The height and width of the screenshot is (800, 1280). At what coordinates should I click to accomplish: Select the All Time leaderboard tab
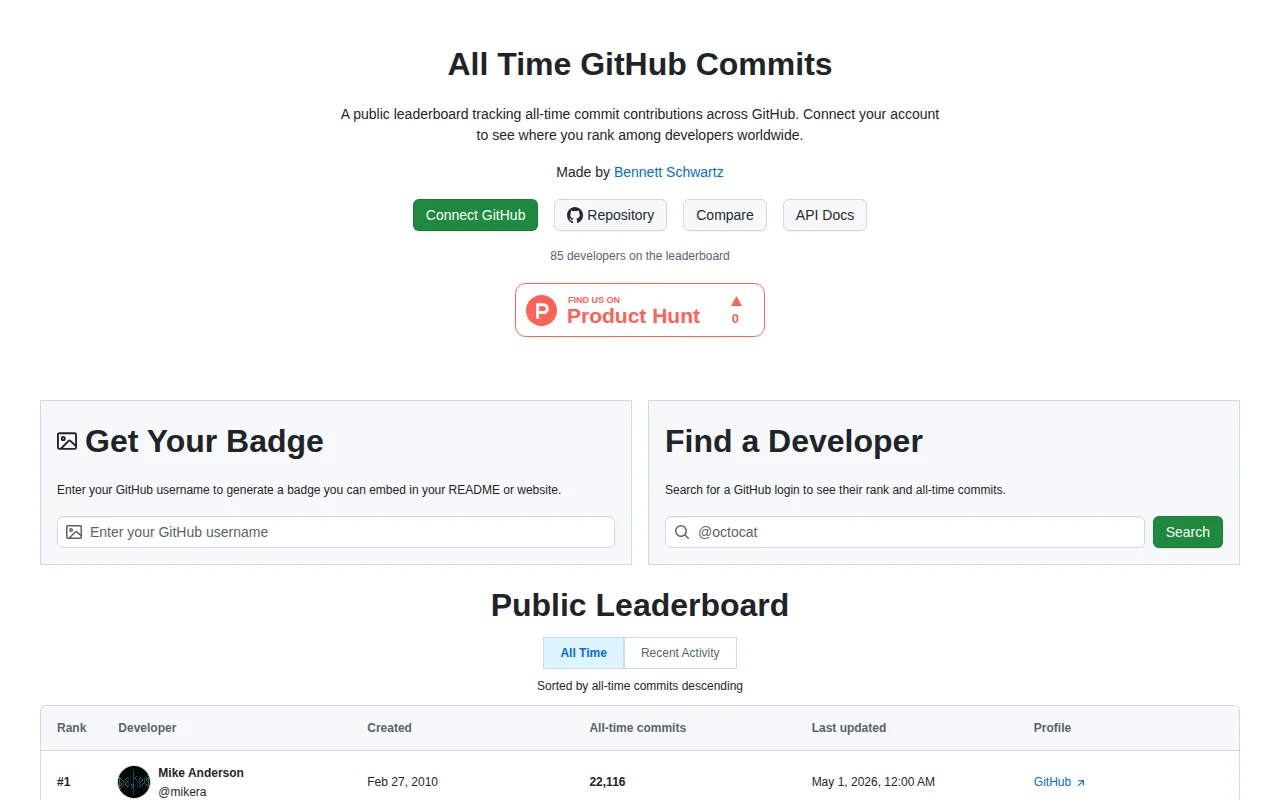[x=584, y=653]
